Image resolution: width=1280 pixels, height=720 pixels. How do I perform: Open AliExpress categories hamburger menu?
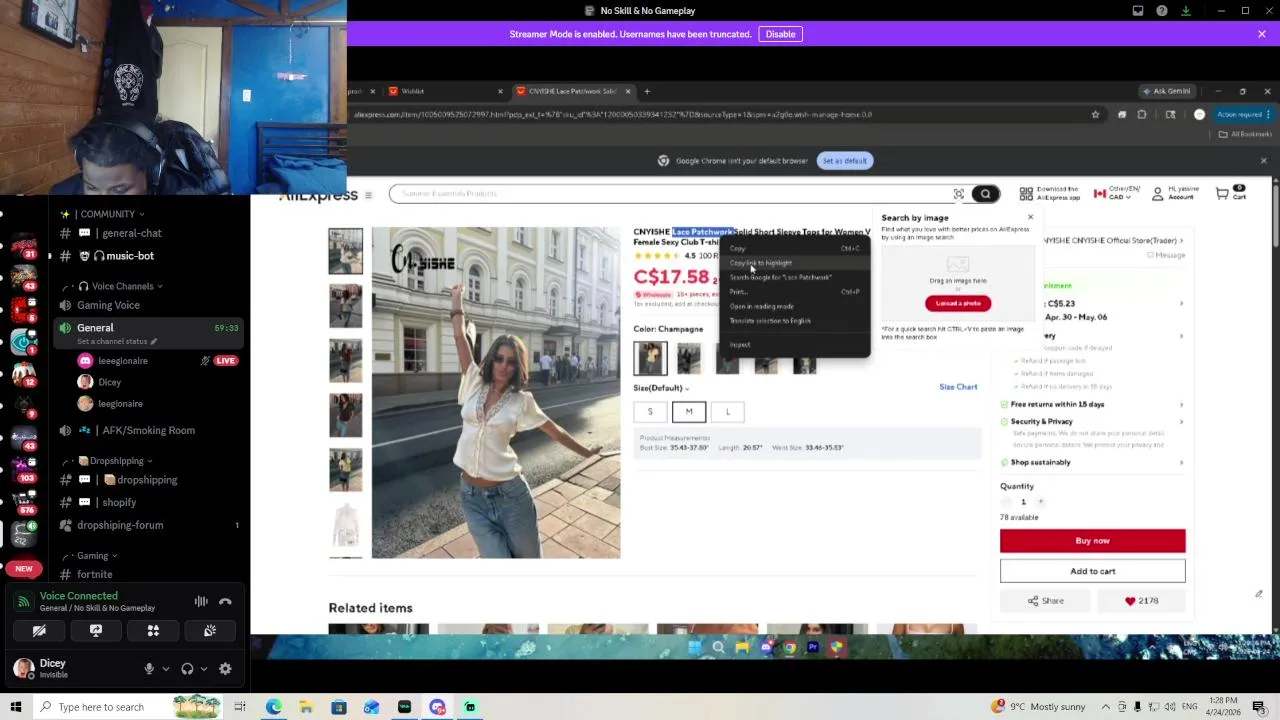tap(368, 195)
